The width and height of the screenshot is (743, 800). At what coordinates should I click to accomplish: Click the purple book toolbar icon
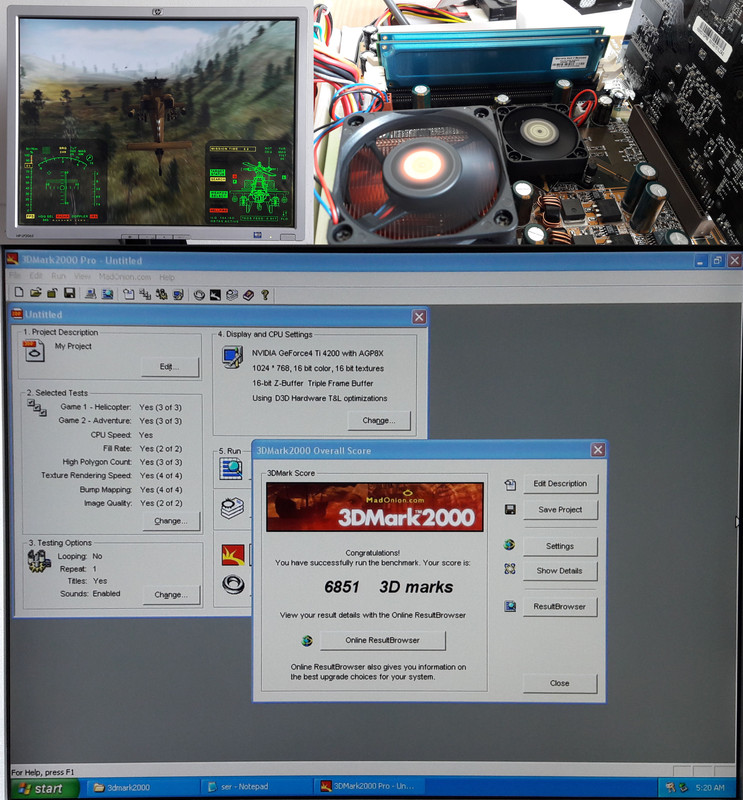click(x=249, y=295)
